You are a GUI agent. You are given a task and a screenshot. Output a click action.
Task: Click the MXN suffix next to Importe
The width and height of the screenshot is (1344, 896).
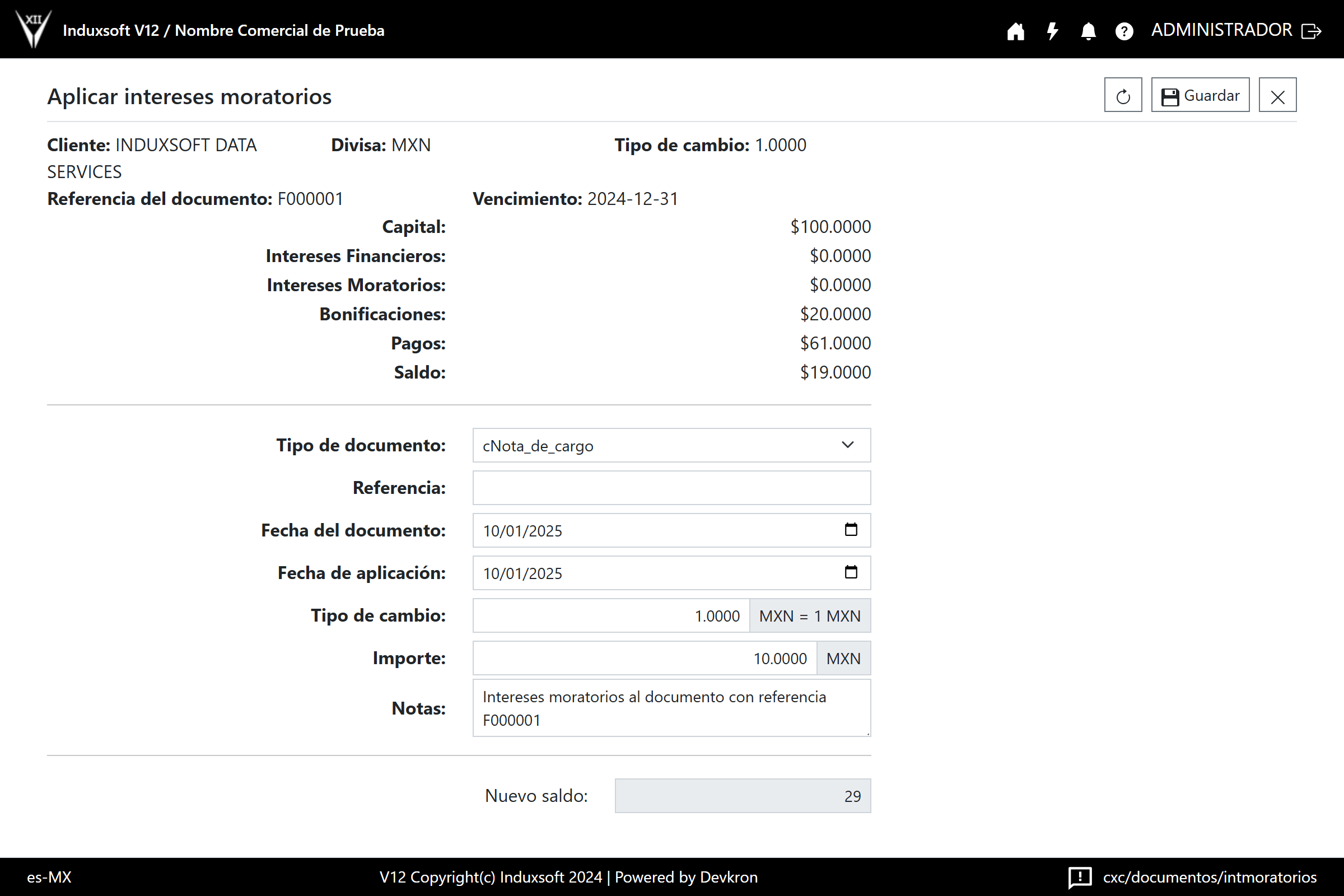pyautogui.click(x=844, y=659)
